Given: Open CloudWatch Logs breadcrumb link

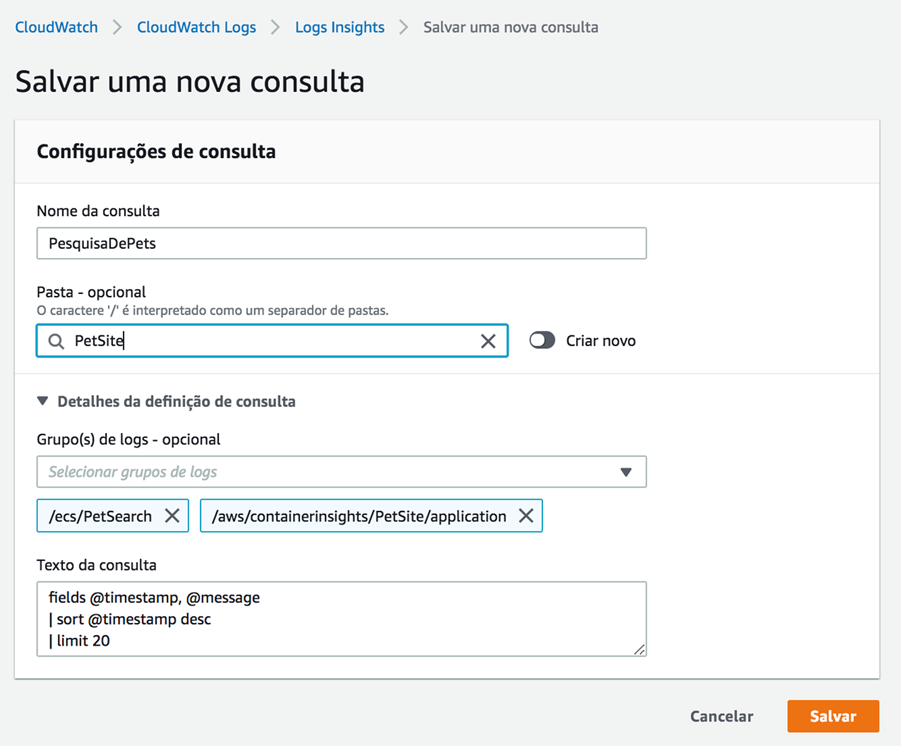Looking at the screenshot, I should [x=196, y=27].
